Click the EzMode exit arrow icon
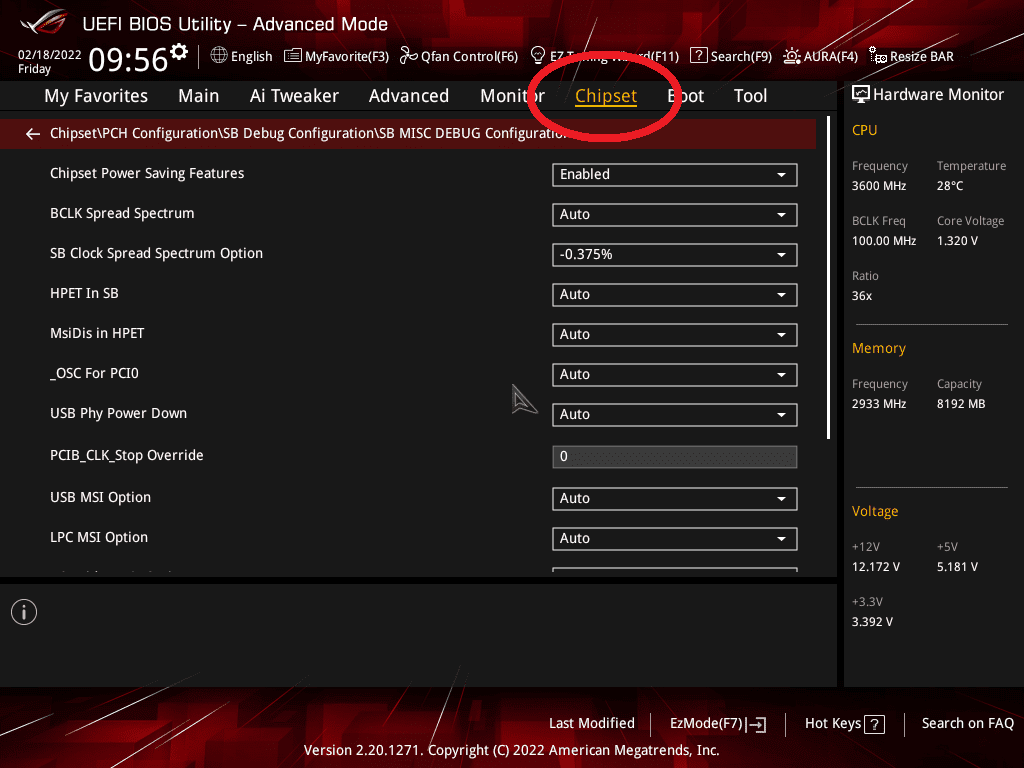Viewport: 1024px width, 768px height. [x=757, y=724]
